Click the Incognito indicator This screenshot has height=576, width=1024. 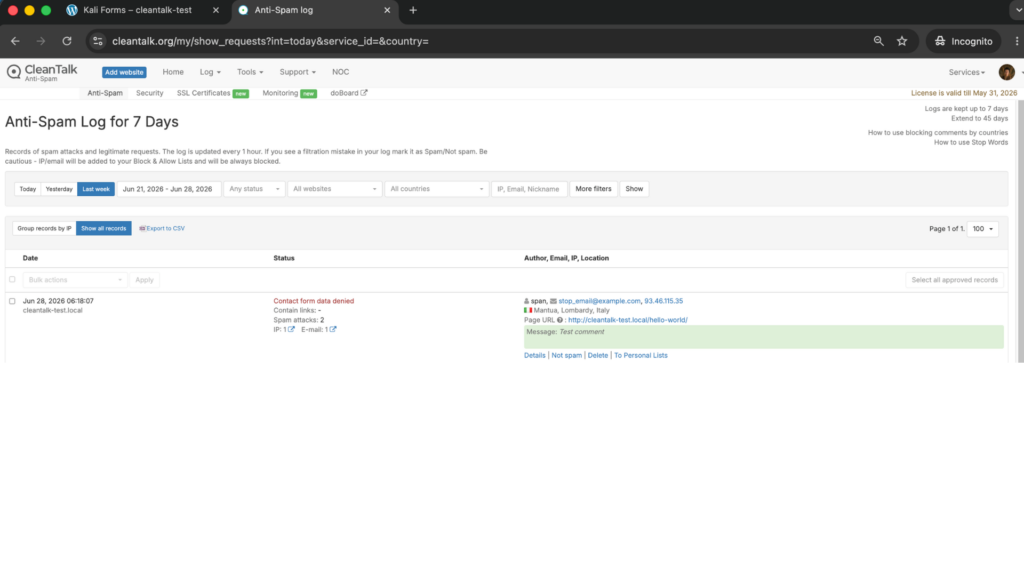click(963, 41)
